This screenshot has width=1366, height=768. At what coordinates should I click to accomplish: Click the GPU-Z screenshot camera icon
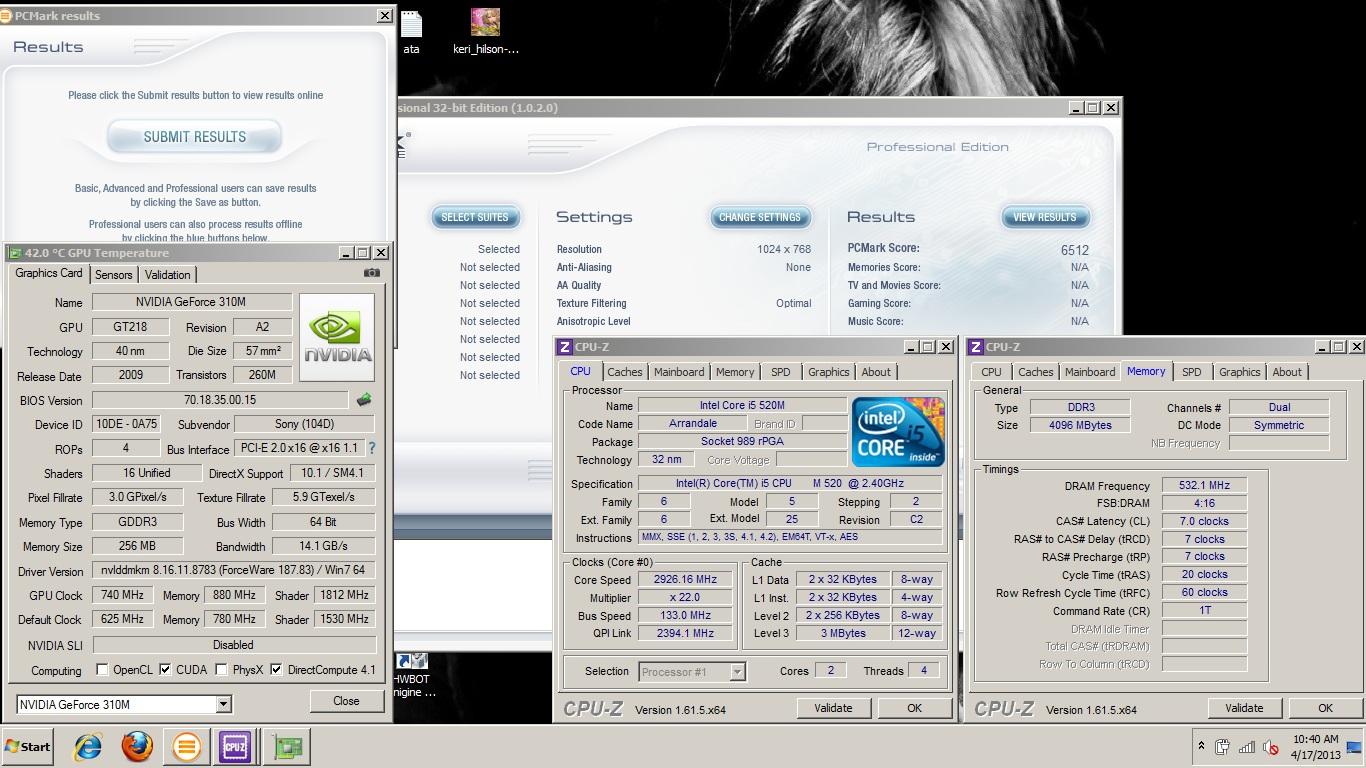(372, 273)
